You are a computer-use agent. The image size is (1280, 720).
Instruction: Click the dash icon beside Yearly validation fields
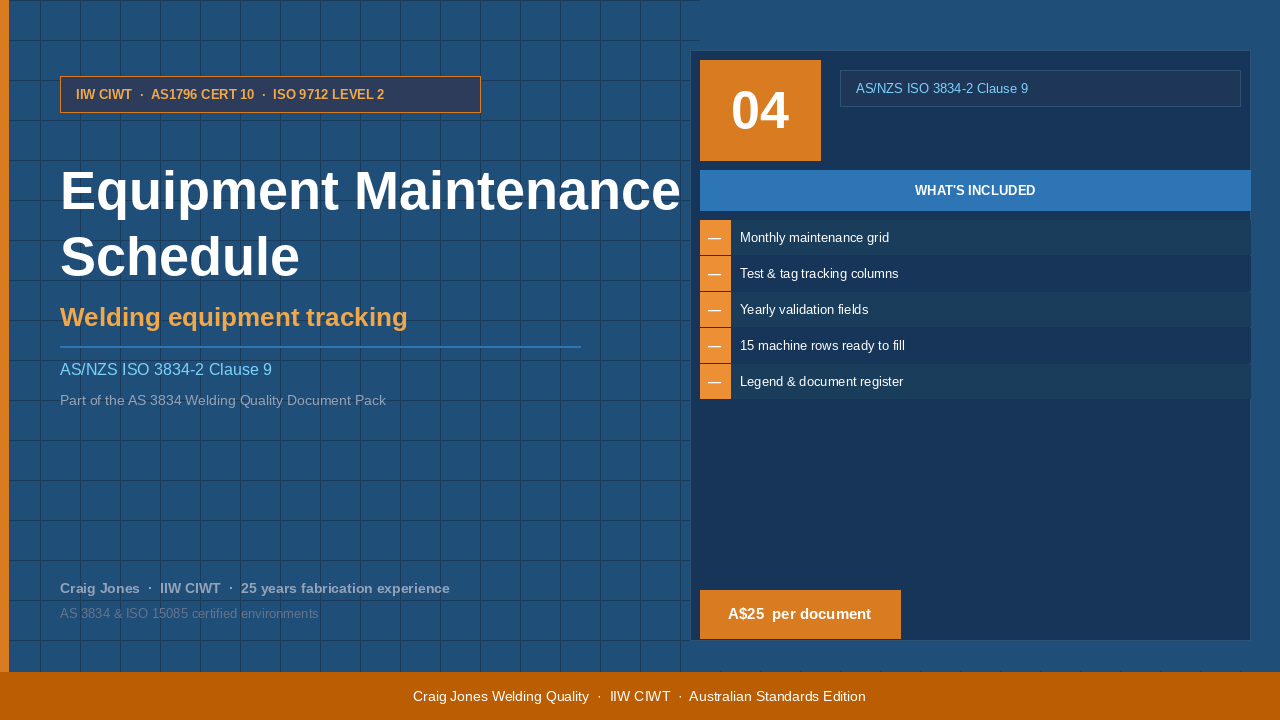click(x=715, y=310)
